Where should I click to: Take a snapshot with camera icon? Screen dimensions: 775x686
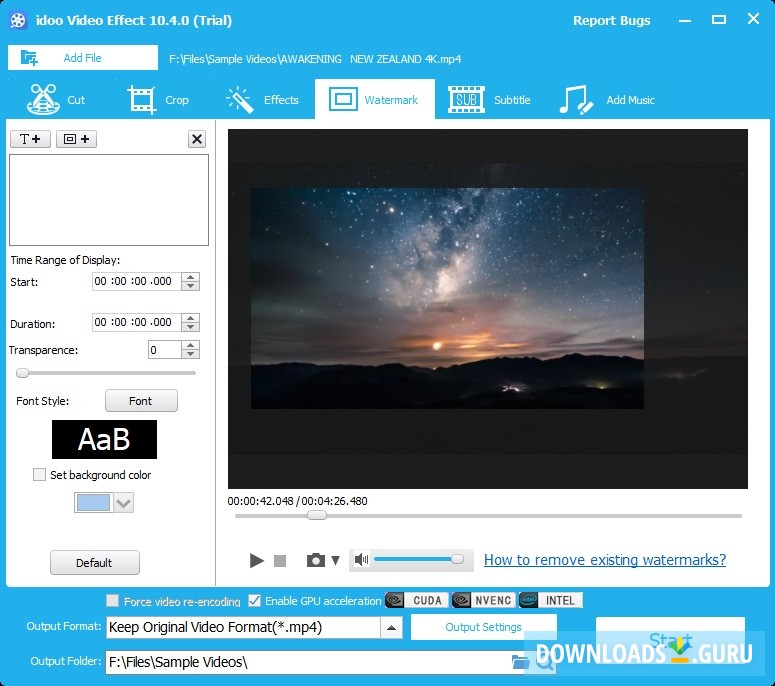point(316,560)
